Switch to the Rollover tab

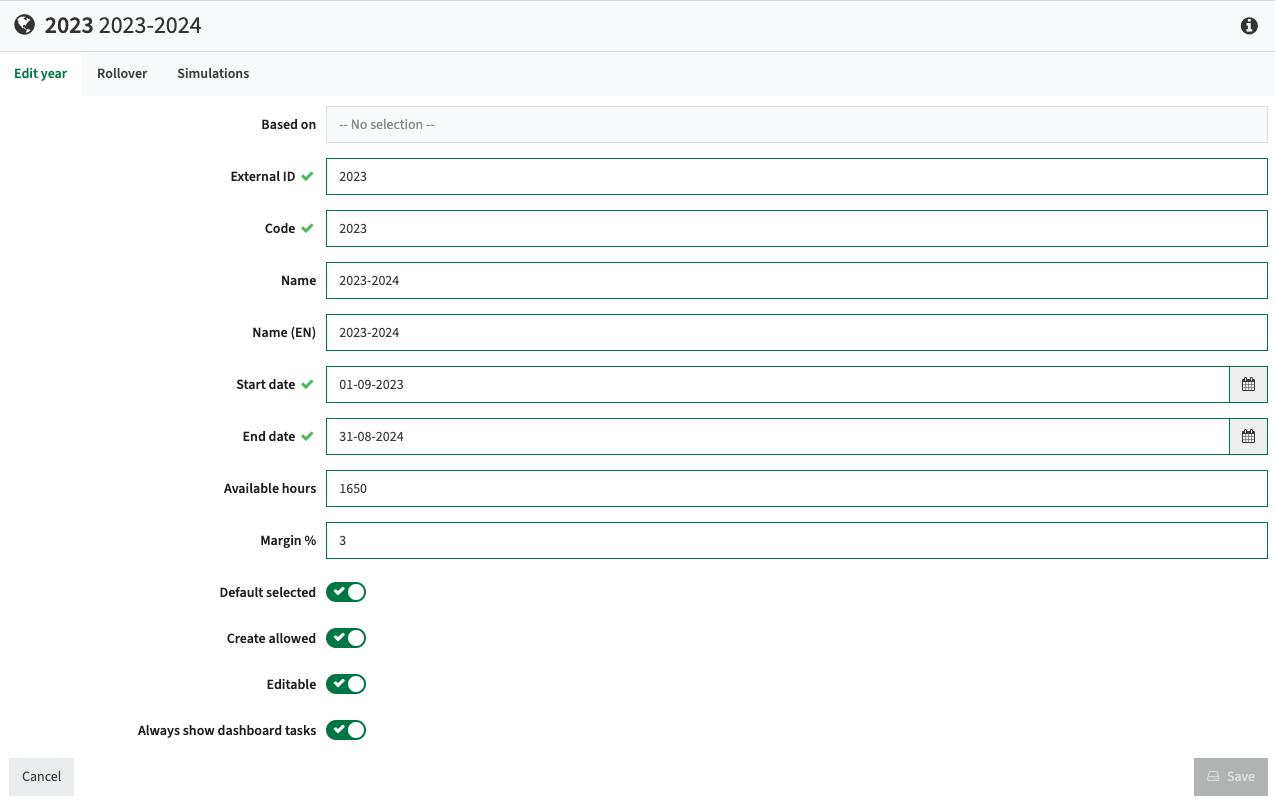(x=122, y=73)
